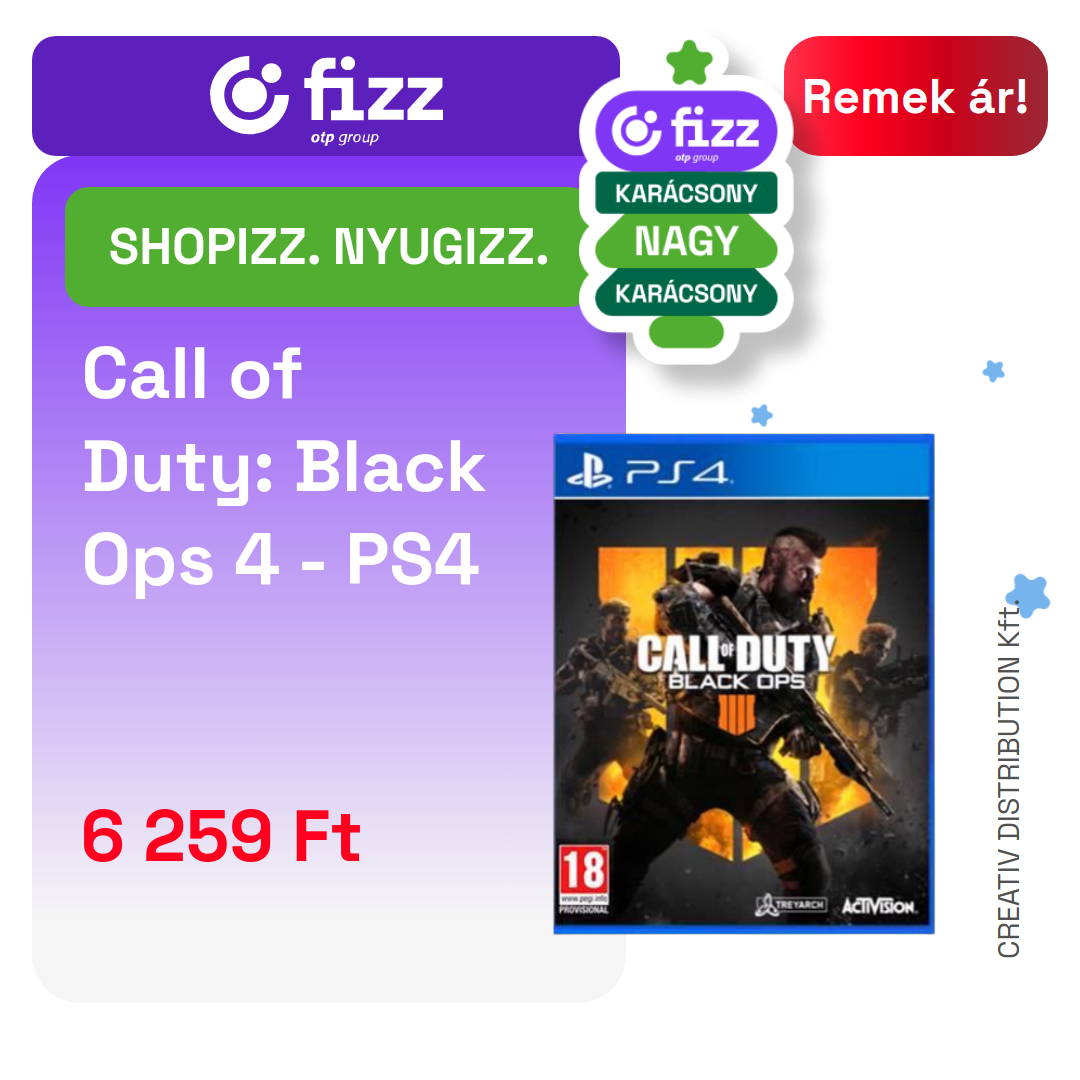Click the Remek ár! red badge

click(x=915, y=96)
